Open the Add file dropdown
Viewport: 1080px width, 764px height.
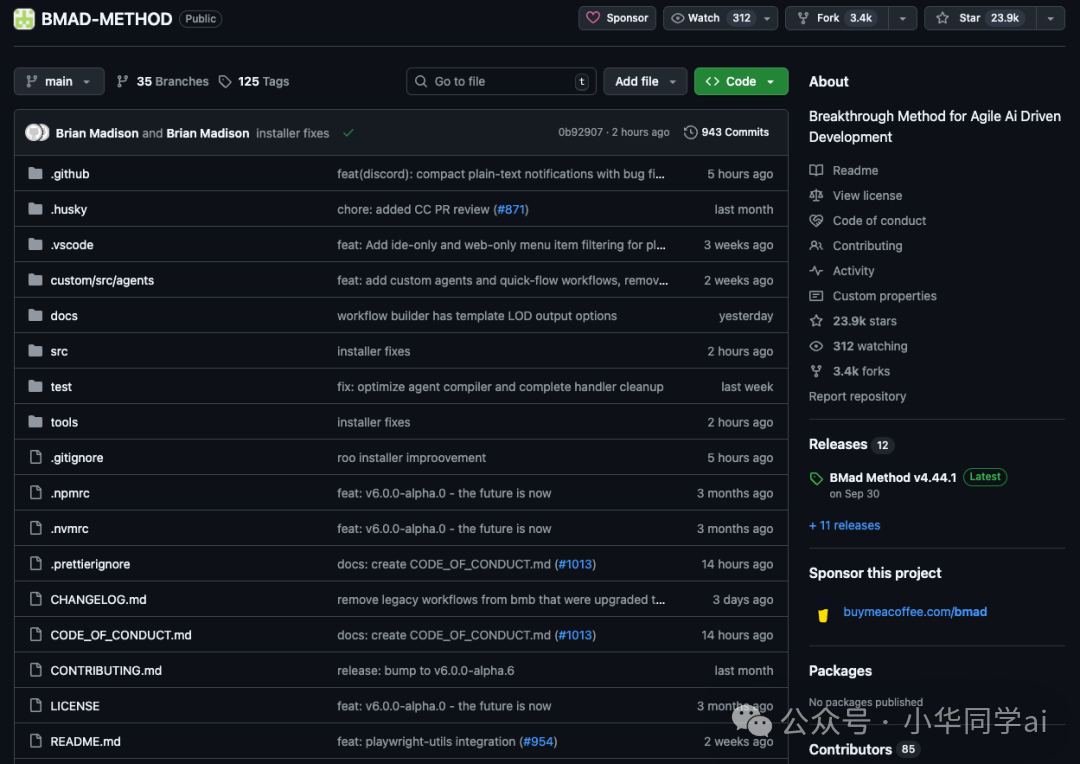pyautogui.click(x=645, y=82)
